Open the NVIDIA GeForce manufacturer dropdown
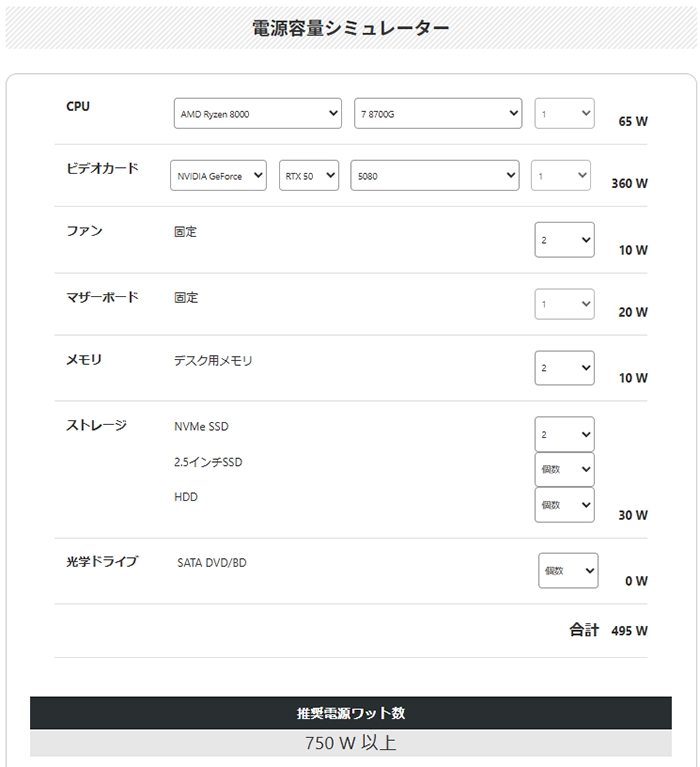Viewport: 700px width, 767px height. pyautogui.click(x=218, y=176)
